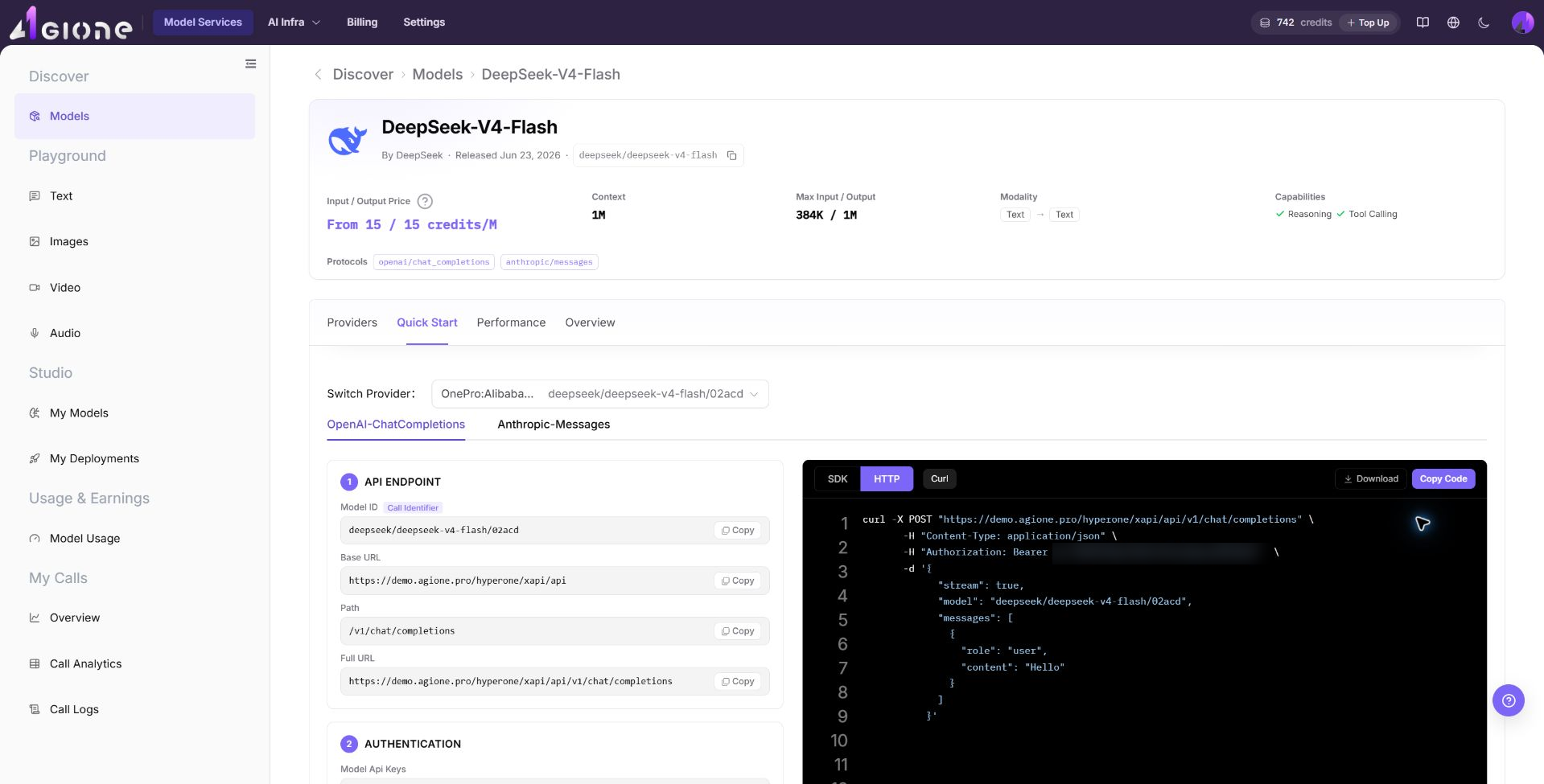Click the Base URL field
The image size is (1544, 784).
pyautogui.click(x=555, y=581)
